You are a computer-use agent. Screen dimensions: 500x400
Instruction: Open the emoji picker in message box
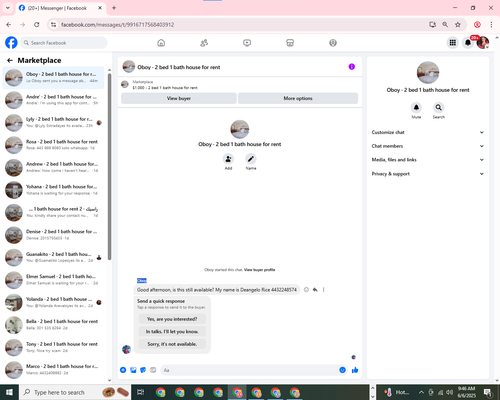(342, 370)
